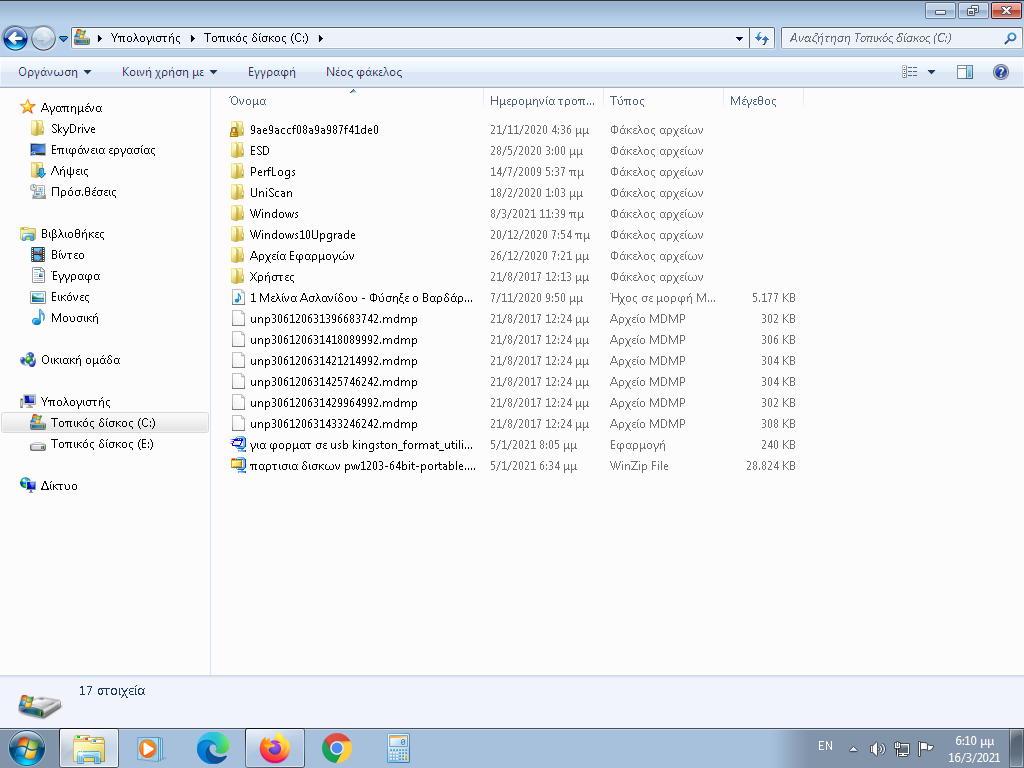Expand the Κοινή χρήση με menu
The height and width of the screenshot is (768, 1024).
(x=169, y=72)
